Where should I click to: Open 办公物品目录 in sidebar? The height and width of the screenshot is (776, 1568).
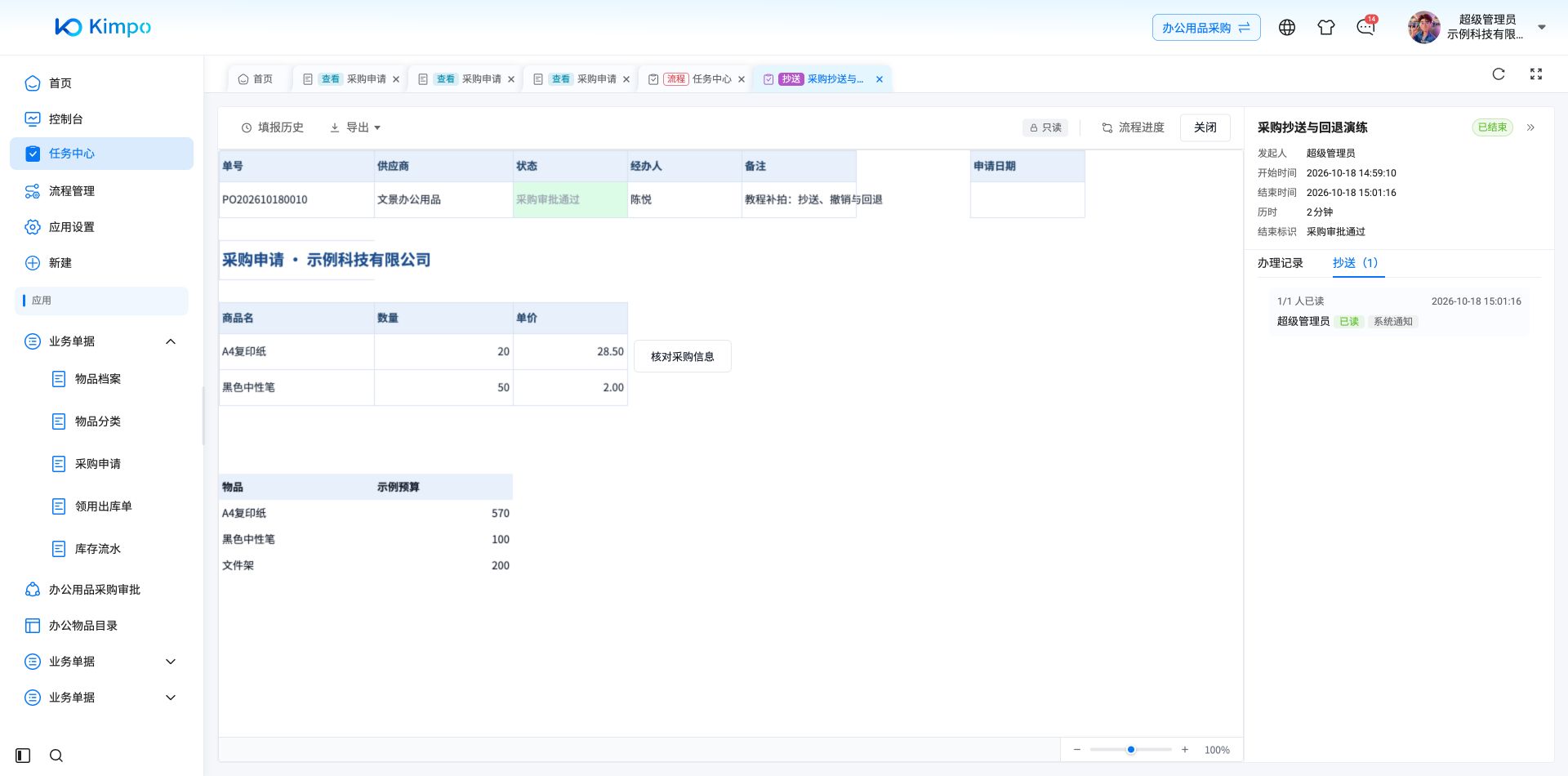pos(101,626)
